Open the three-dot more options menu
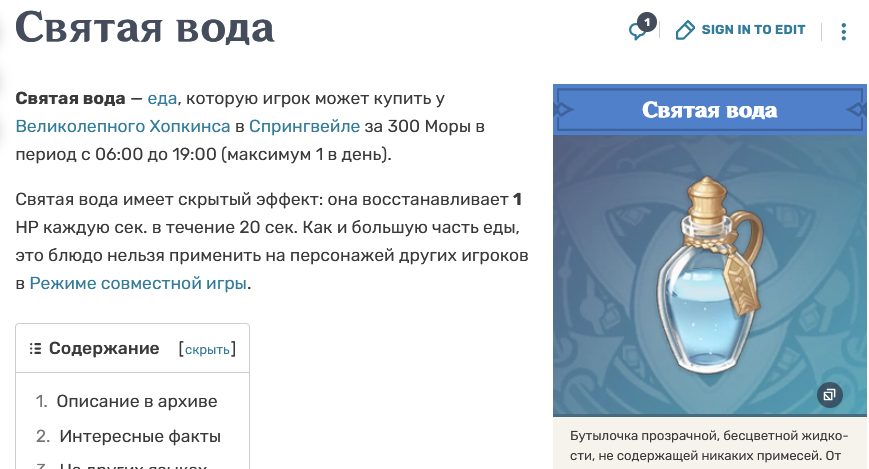 (x=844, y=31)
